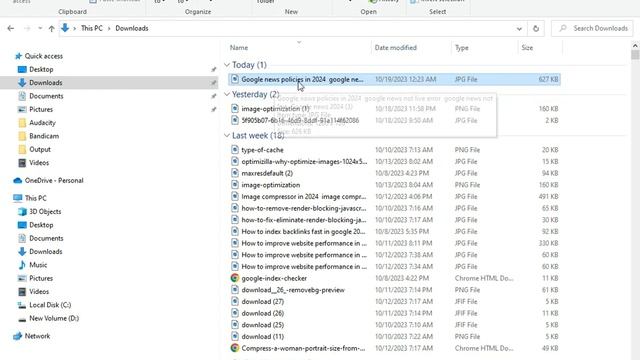The width and height of the screenshot is (640, 360).
Task: Open Music under This PC
Action: tap(38, 265)
